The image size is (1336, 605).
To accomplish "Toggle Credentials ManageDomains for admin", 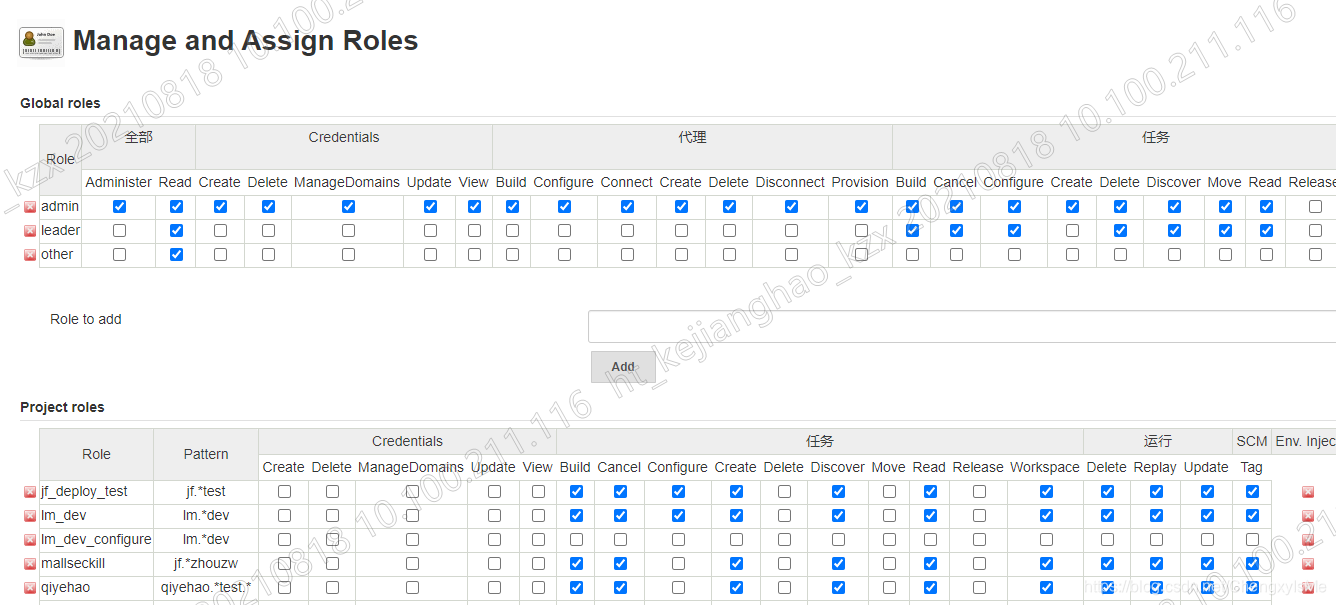I will [x=348, y=207].
